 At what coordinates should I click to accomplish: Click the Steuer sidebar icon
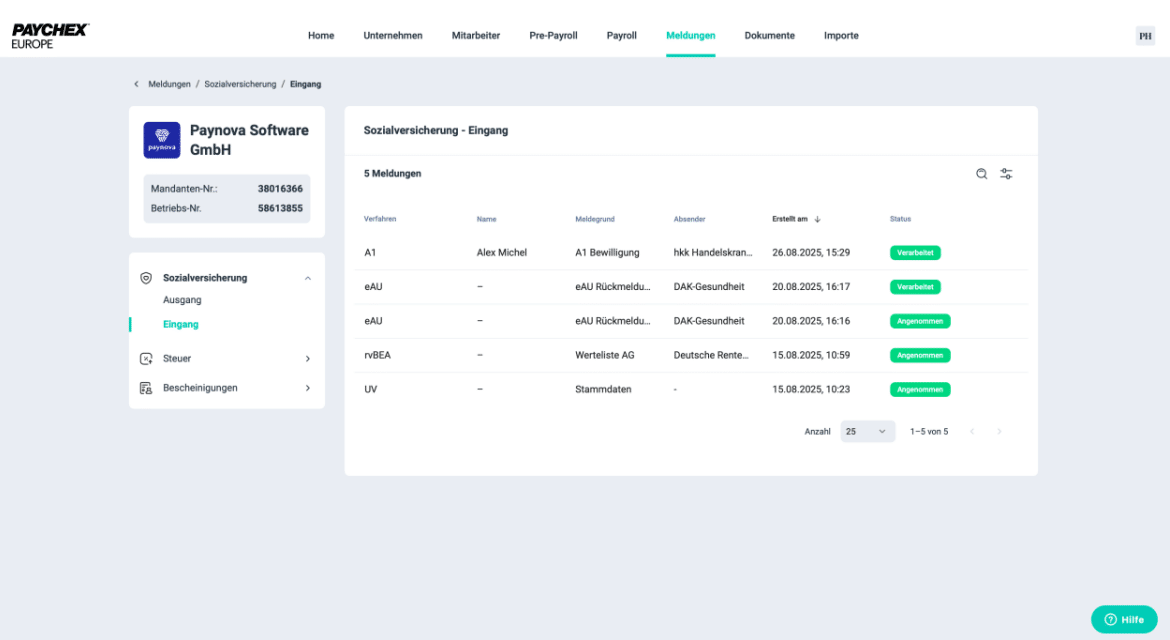click(x=146, y=359)
